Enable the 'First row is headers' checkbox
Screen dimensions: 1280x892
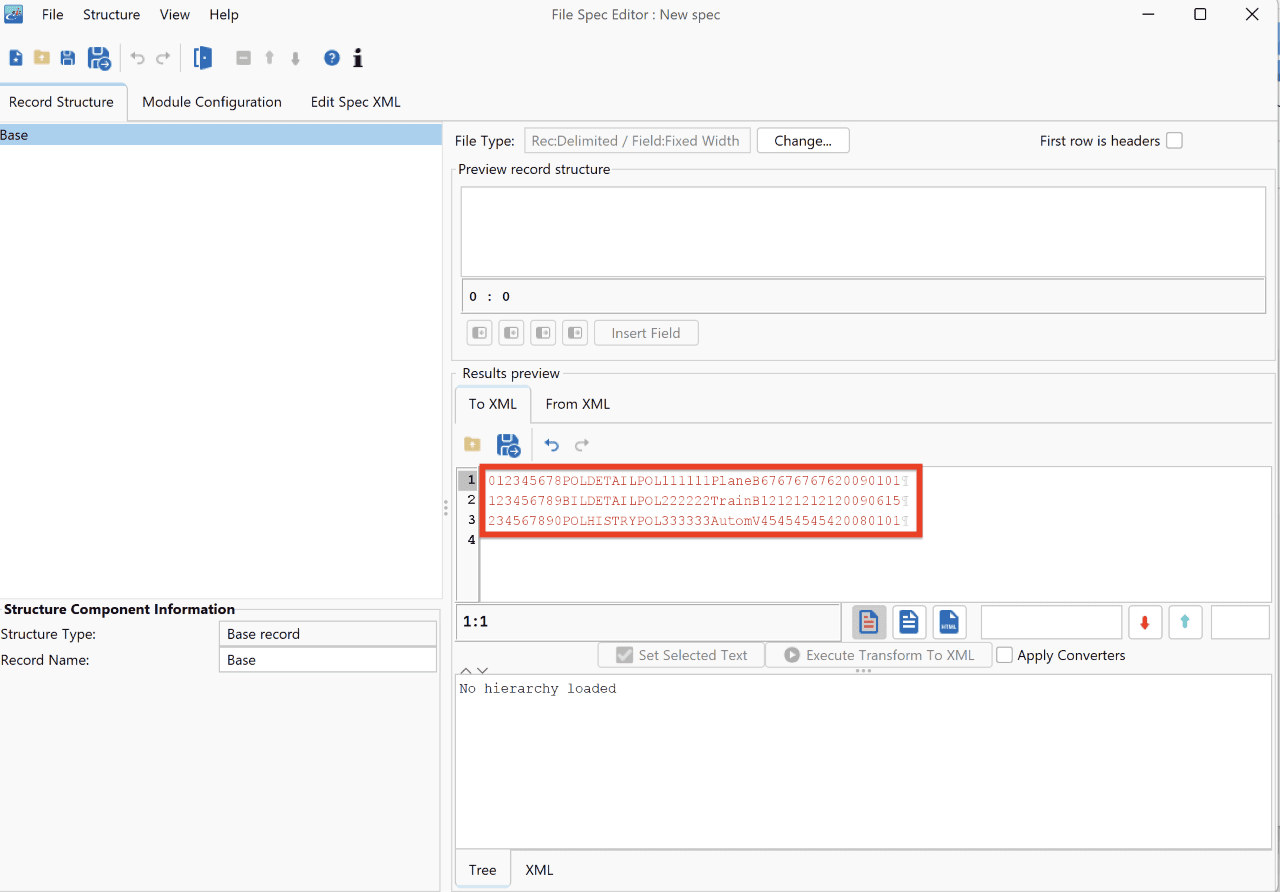1174,141
